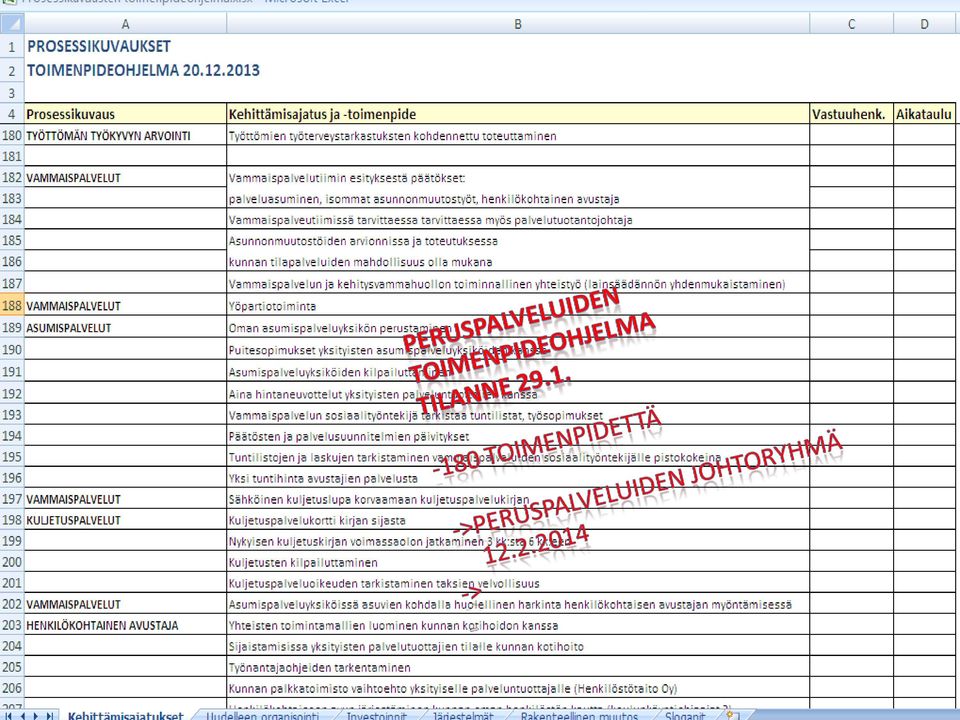The height and width of the screenshot is (720, 960).
Task: Select row 4 by its row header
Action: point(12,114)
